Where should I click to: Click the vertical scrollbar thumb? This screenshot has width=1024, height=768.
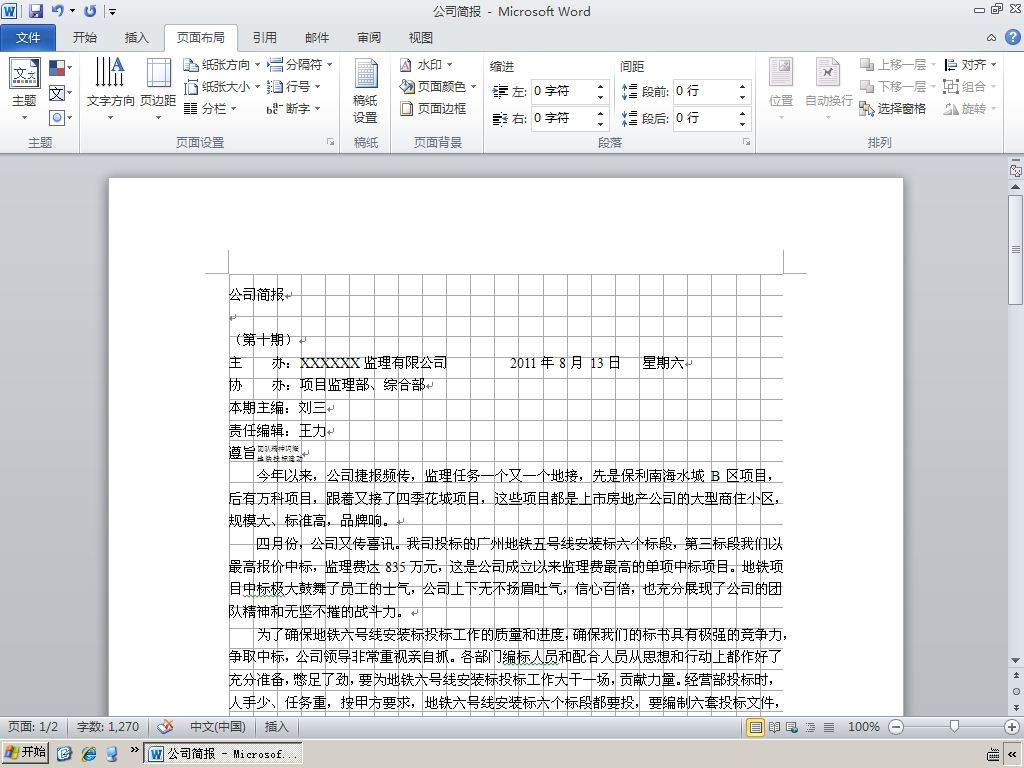(1016, 249)
